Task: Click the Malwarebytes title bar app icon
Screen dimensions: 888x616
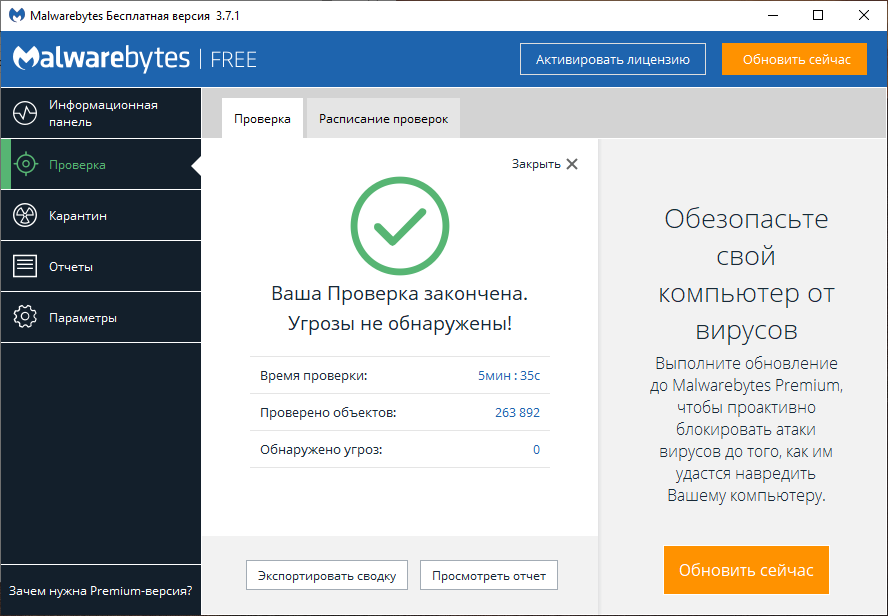Action: [17, 15]
